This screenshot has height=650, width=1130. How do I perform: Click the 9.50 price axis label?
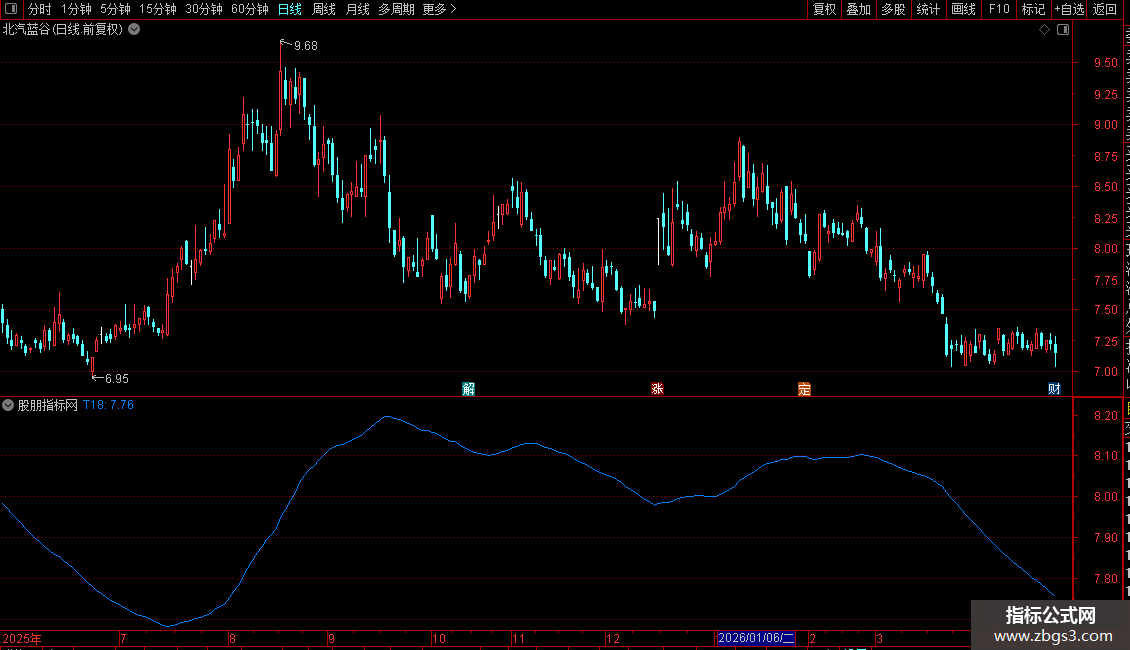click(1105, 63)
